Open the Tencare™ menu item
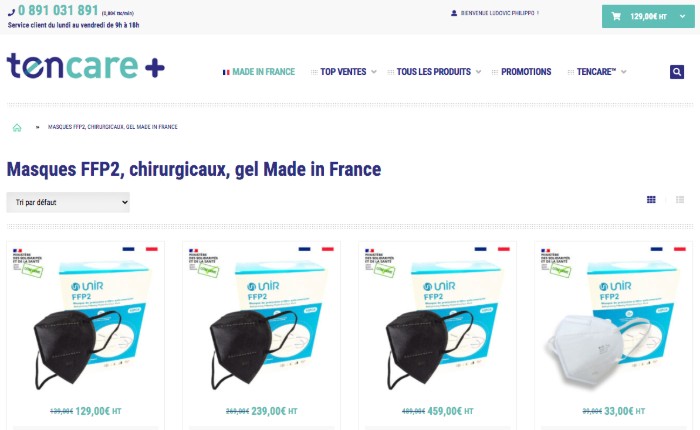Viewport: 700px width, 430px height. (596, 72)
